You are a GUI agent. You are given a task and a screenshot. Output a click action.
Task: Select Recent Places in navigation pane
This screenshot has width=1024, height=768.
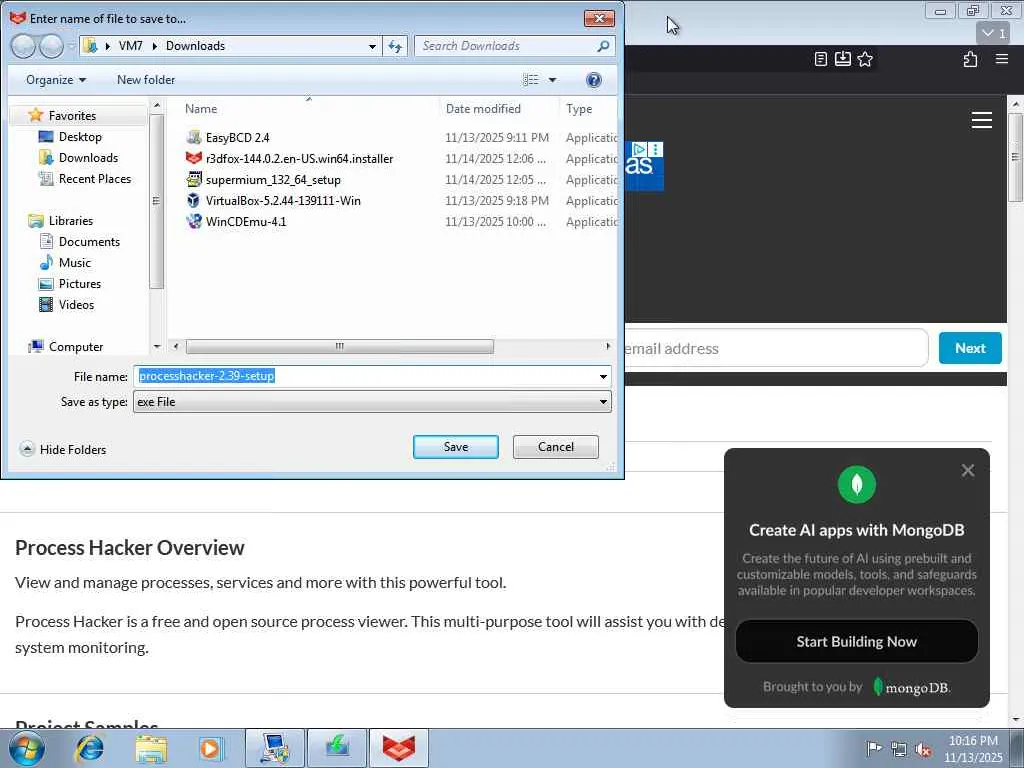click(95, 178)
